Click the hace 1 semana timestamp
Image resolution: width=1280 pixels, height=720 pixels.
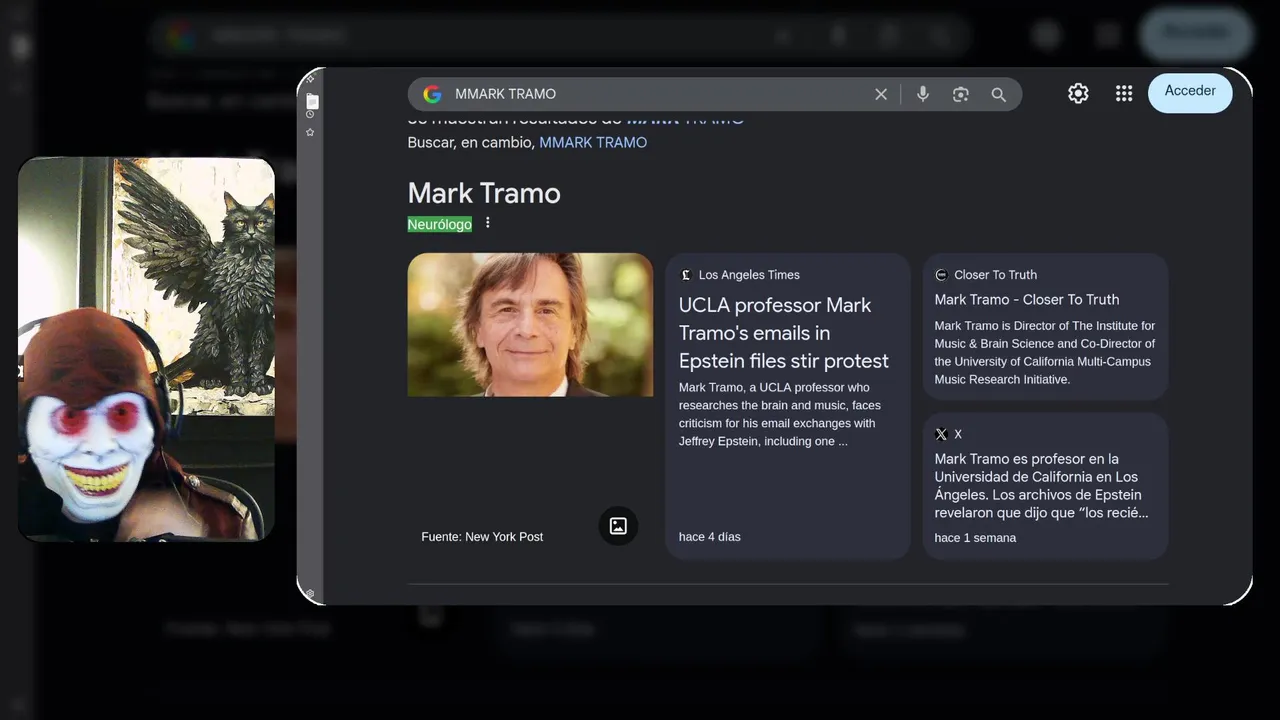[975, 538]
